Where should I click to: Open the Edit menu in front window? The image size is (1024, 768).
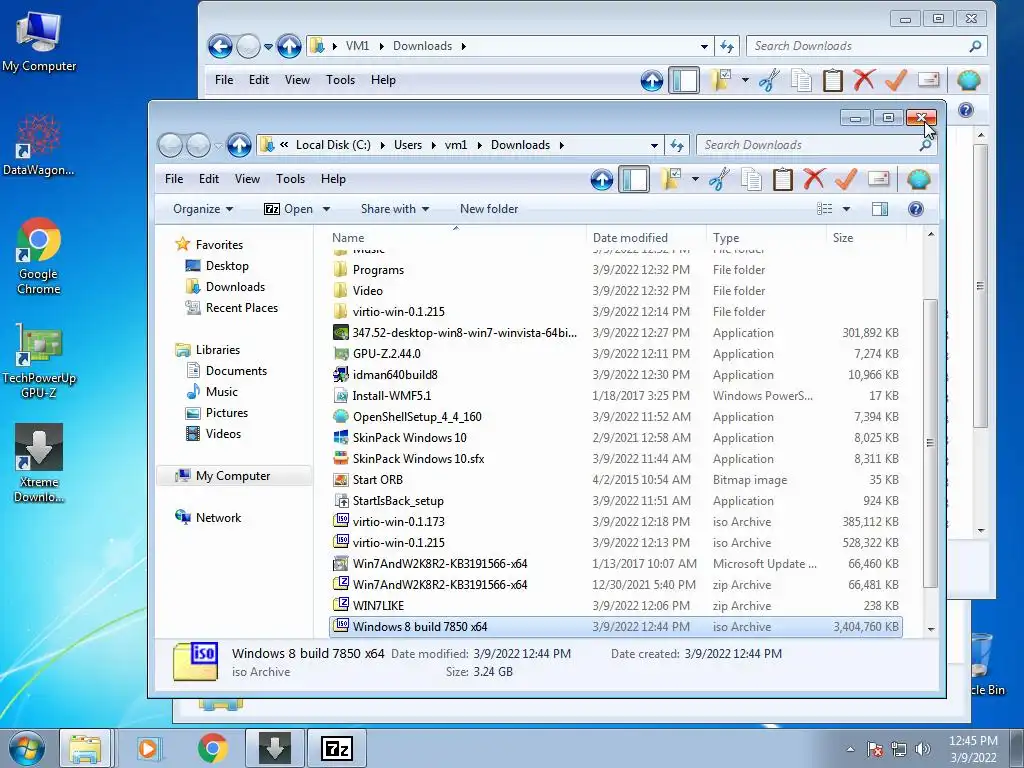[209, 179]
